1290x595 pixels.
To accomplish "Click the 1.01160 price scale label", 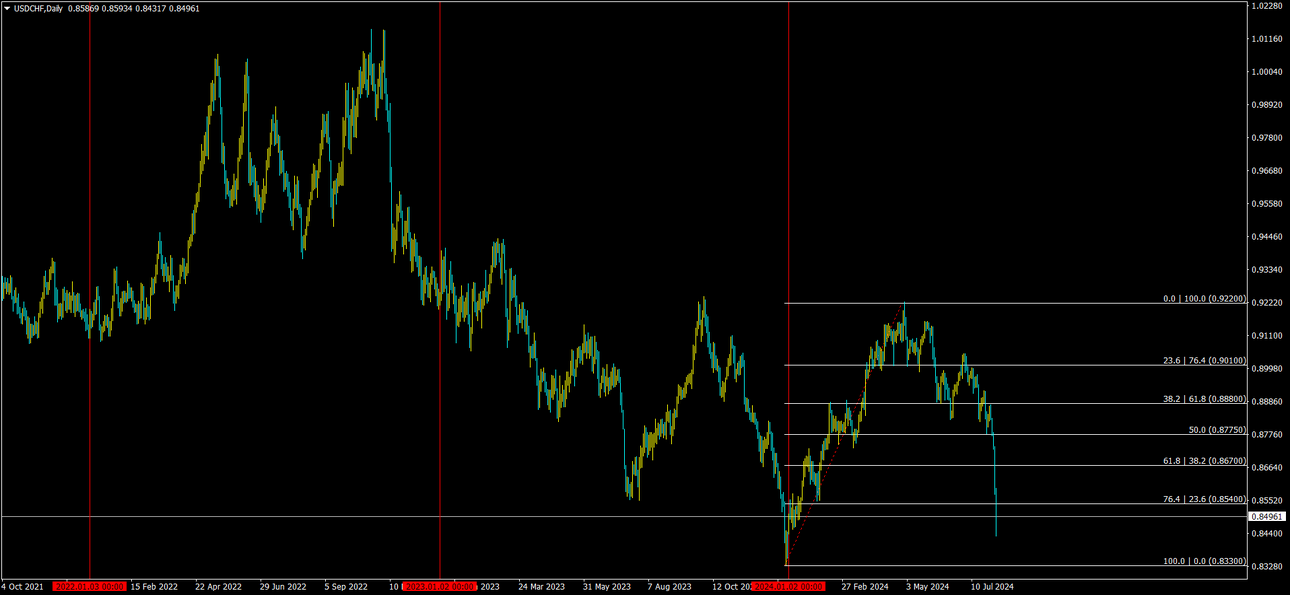I will (1267, 39).
